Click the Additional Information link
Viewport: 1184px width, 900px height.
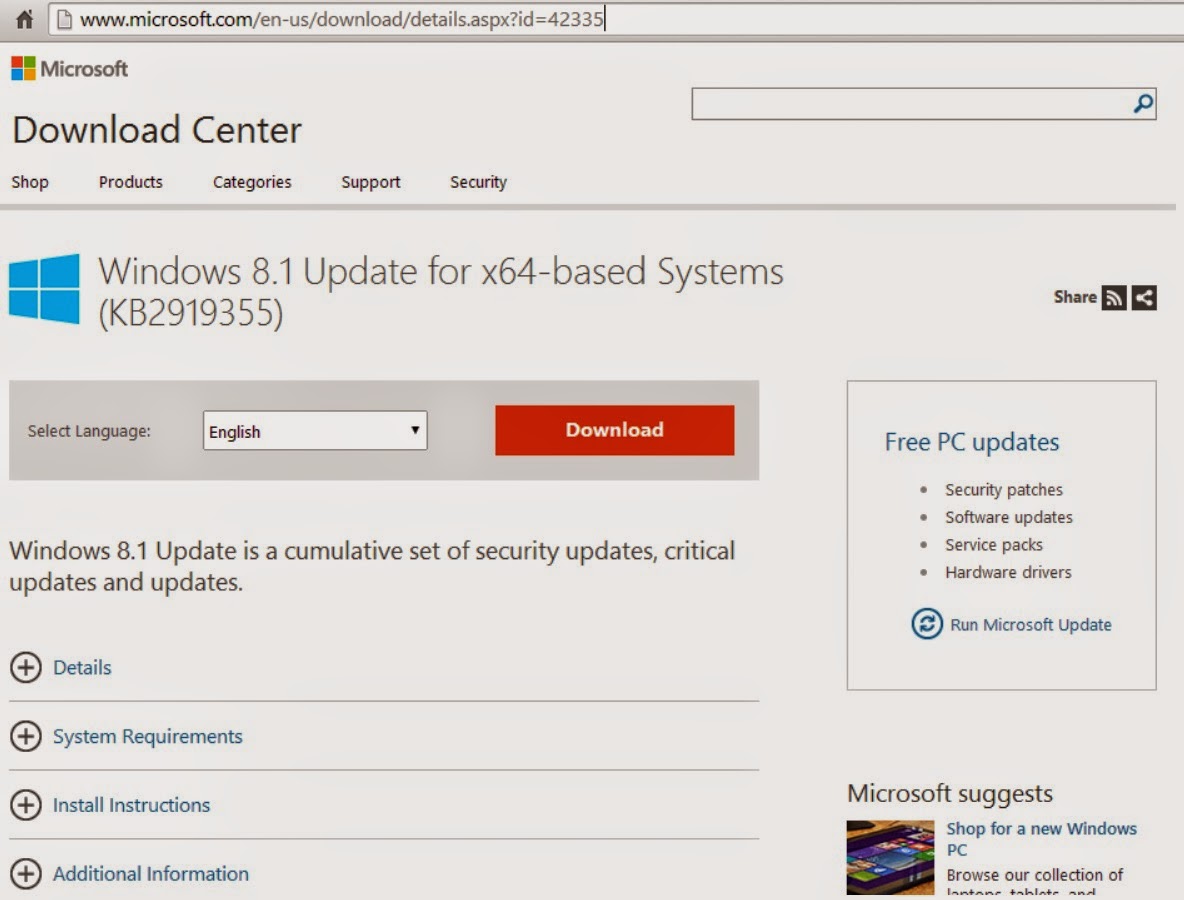point(151,874)
